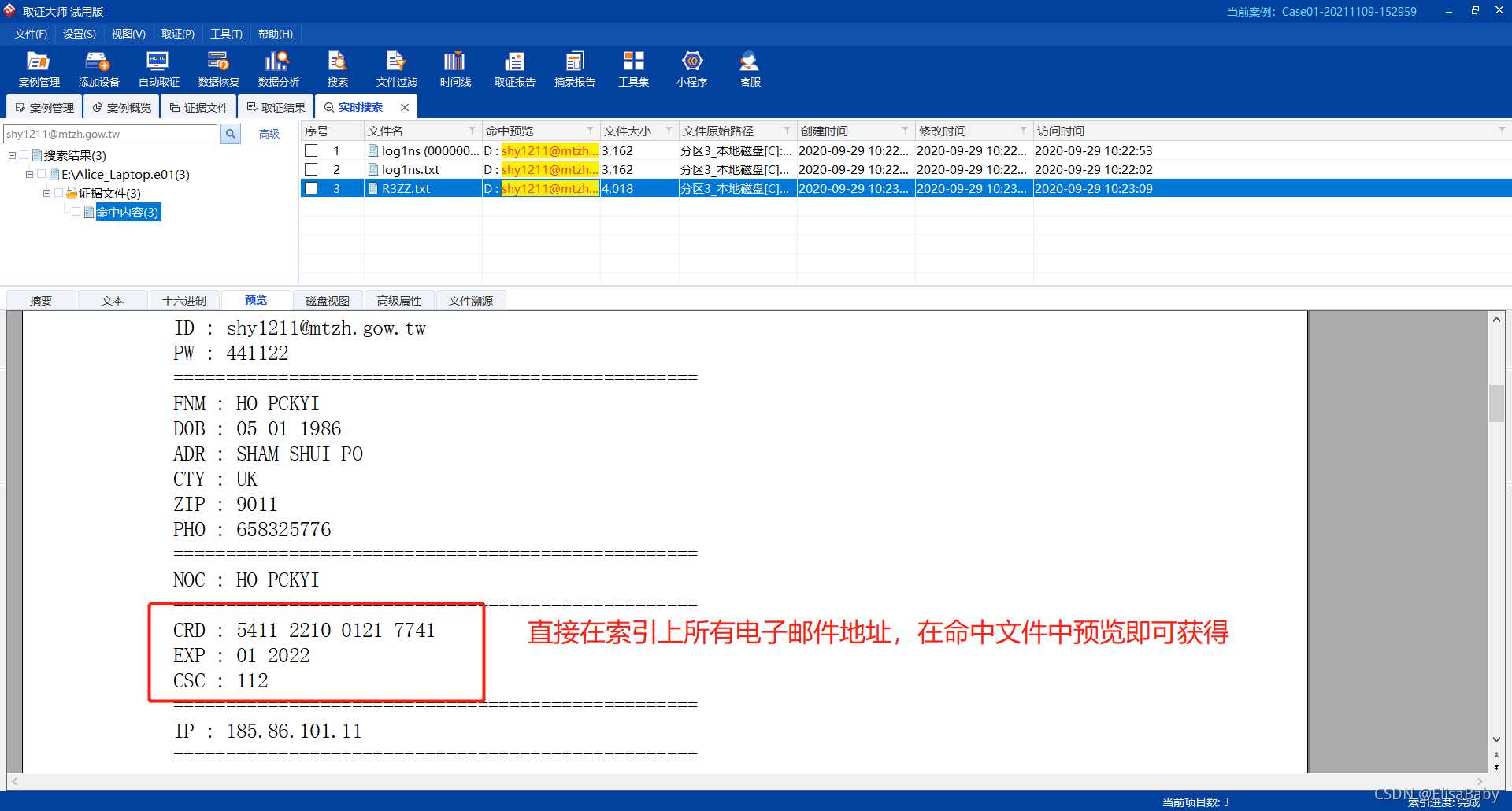Open the 案例管理 toolbar icon
The width and height of the screenshot is (1512, 811).
pyautogui.click(x=39, y=69)
